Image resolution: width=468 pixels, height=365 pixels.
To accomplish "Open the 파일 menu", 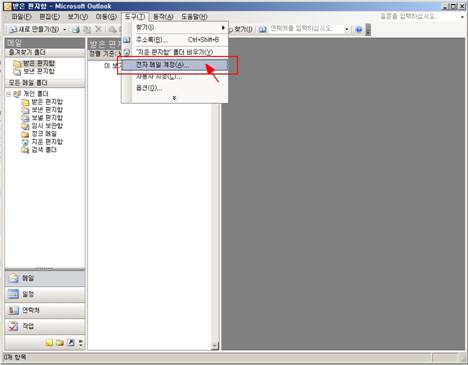I will tap(21, 17).
